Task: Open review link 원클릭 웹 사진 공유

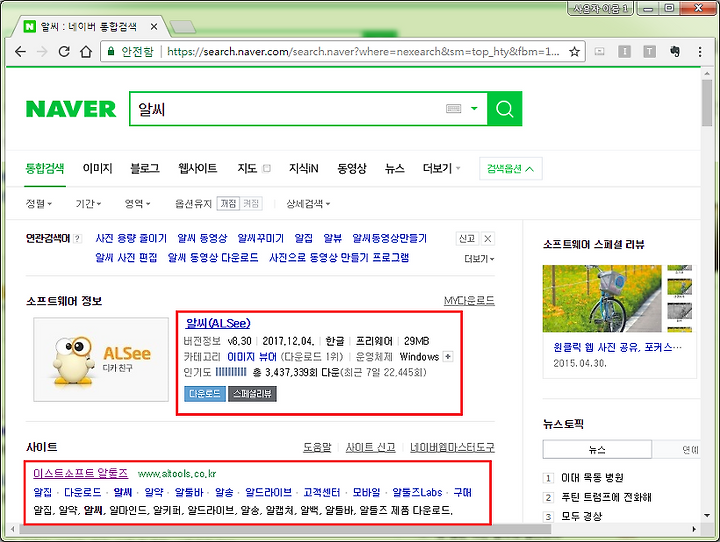Action: 617,347
